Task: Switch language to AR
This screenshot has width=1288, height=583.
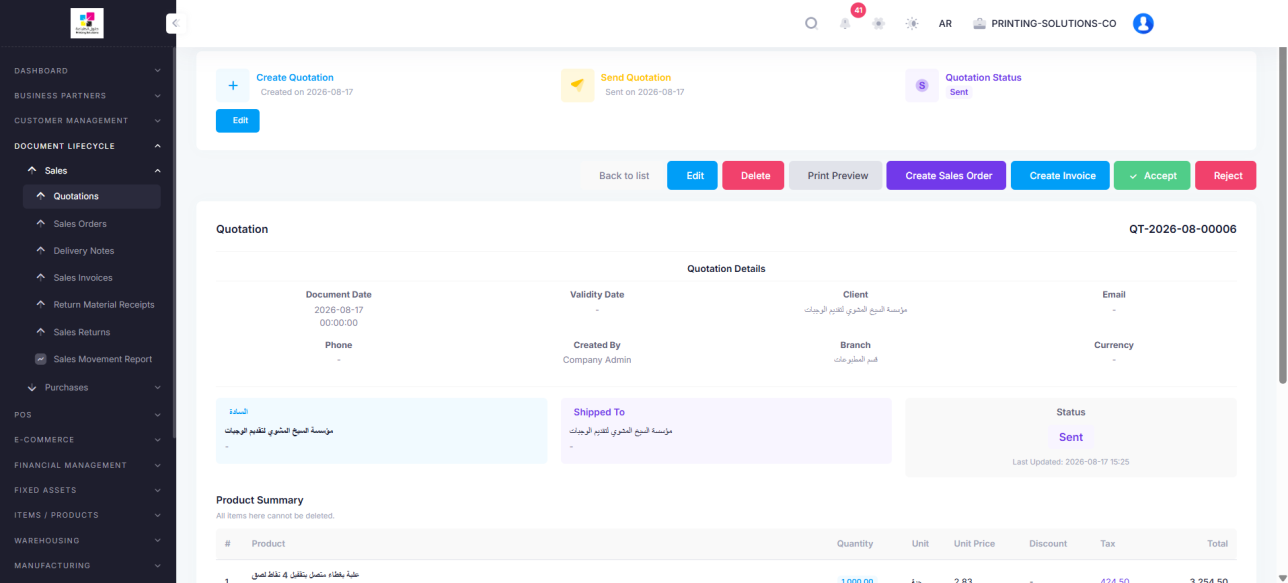Action: click(x=945, y=23)
